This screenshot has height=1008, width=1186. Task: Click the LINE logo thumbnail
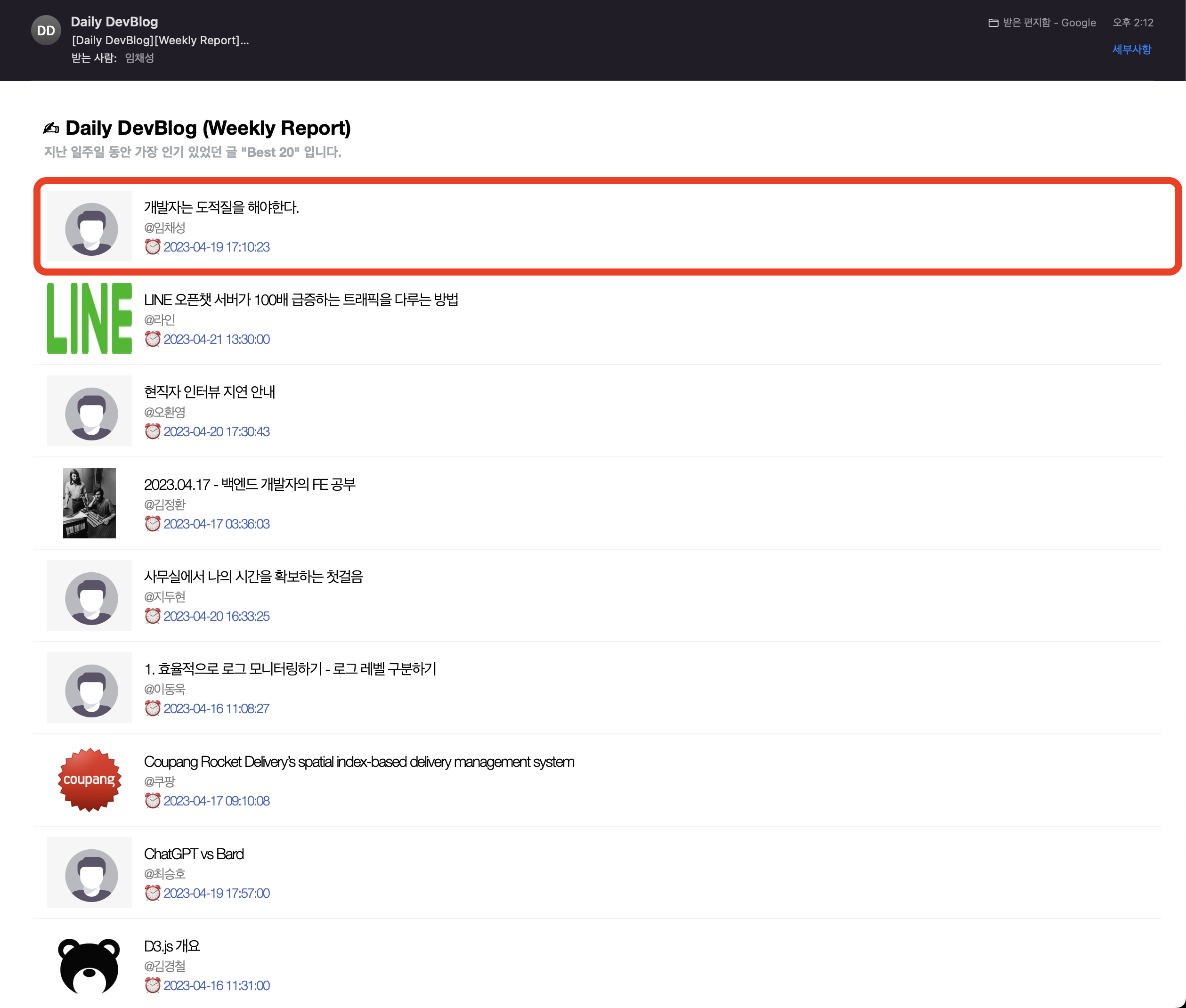point(89,318)
